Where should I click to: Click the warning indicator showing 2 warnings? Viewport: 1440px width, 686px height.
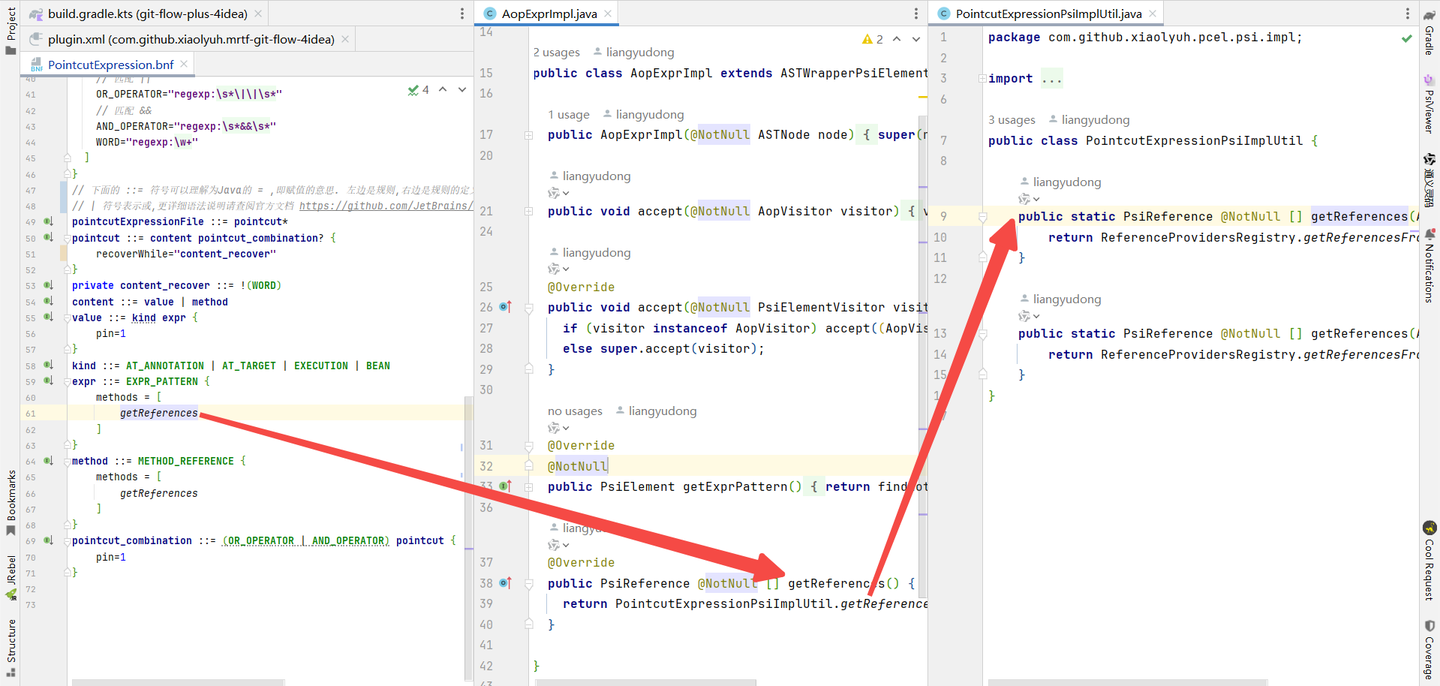coord(870,38)
